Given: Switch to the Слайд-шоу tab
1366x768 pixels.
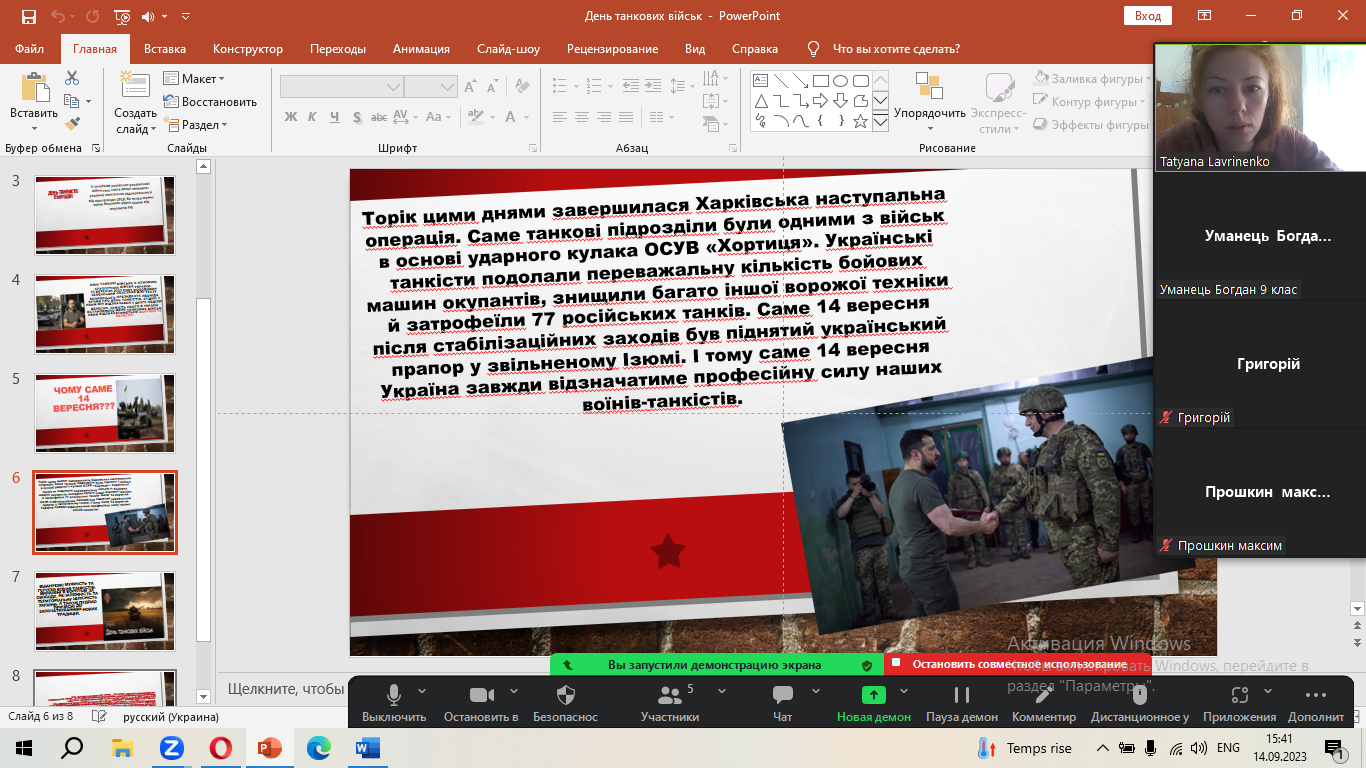Looking at the screenshot, I should pos(508,49).
